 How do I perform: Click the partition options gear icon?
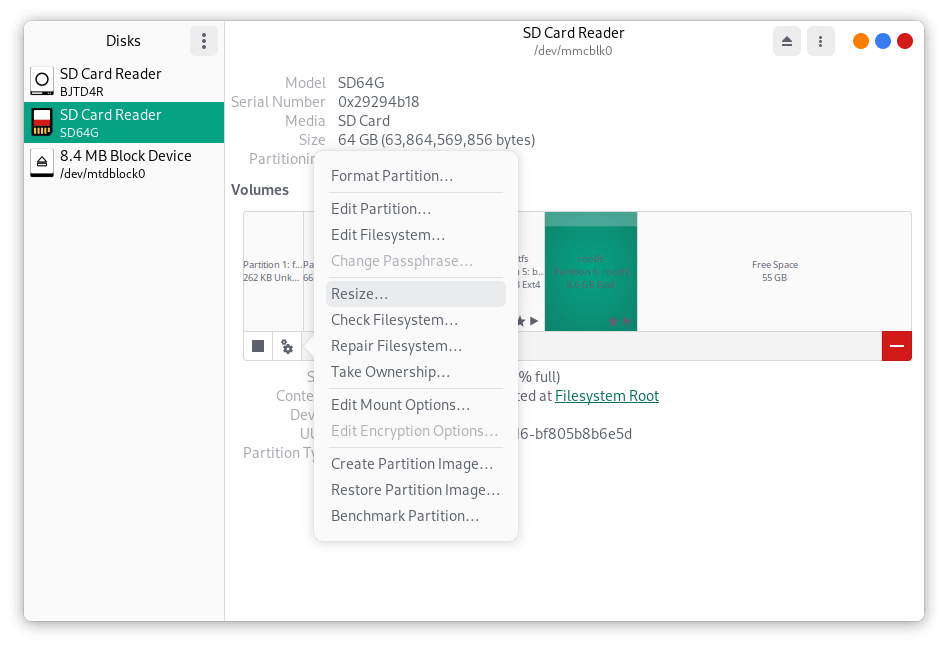click(x=287, y=346)
